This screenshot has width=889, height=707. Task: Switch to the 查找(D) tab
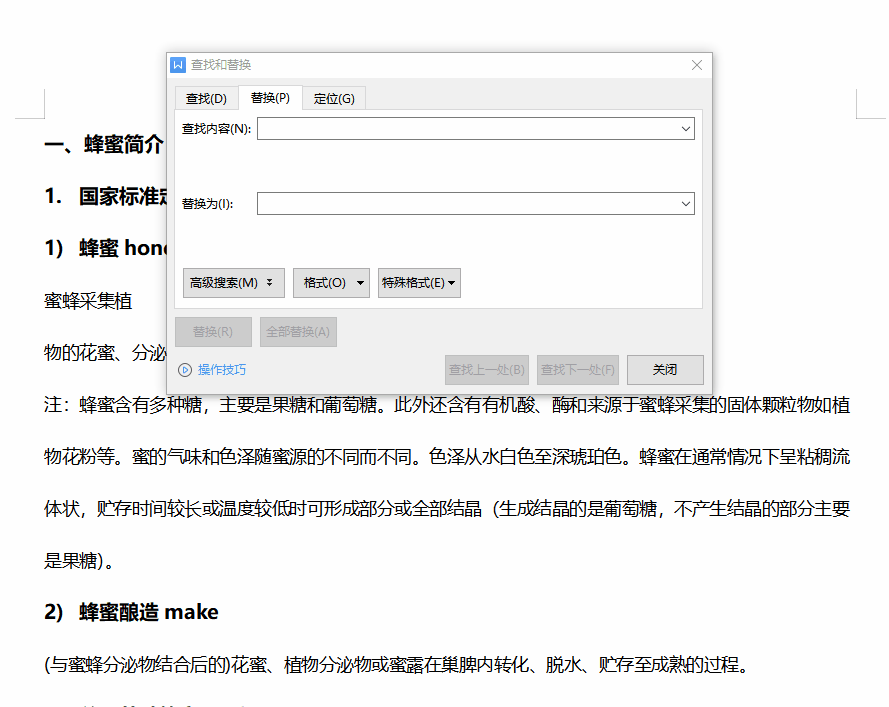tap(206, 99)
